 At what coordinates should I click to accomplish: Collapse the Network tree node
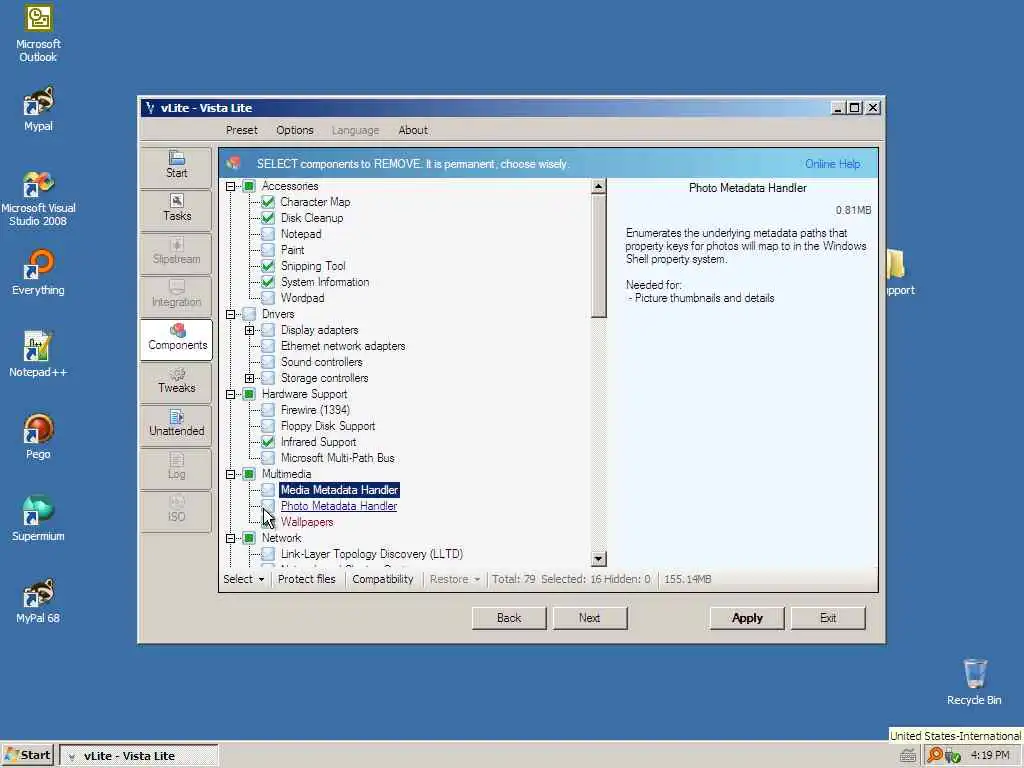tap(231, 538)
